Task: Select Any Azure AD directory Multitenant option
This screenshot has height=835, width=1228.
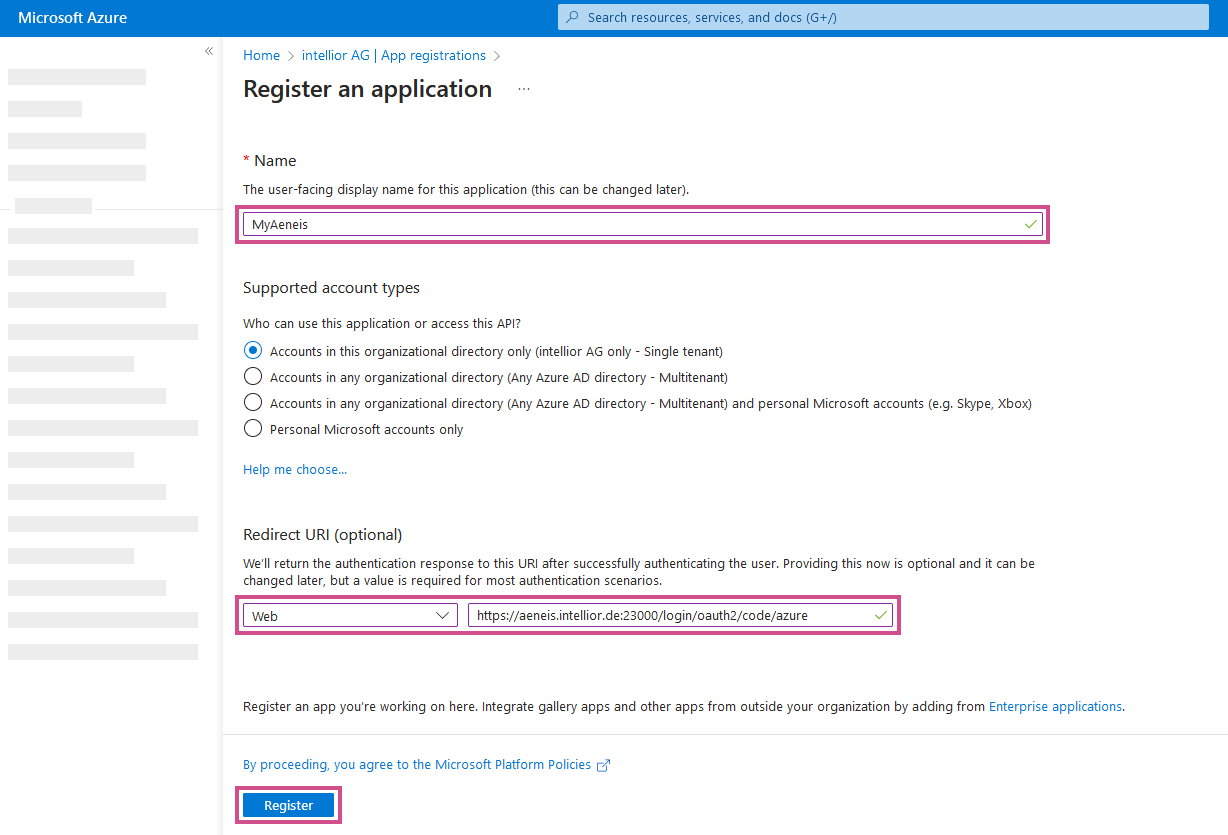Action: click(x=253, y=377)
